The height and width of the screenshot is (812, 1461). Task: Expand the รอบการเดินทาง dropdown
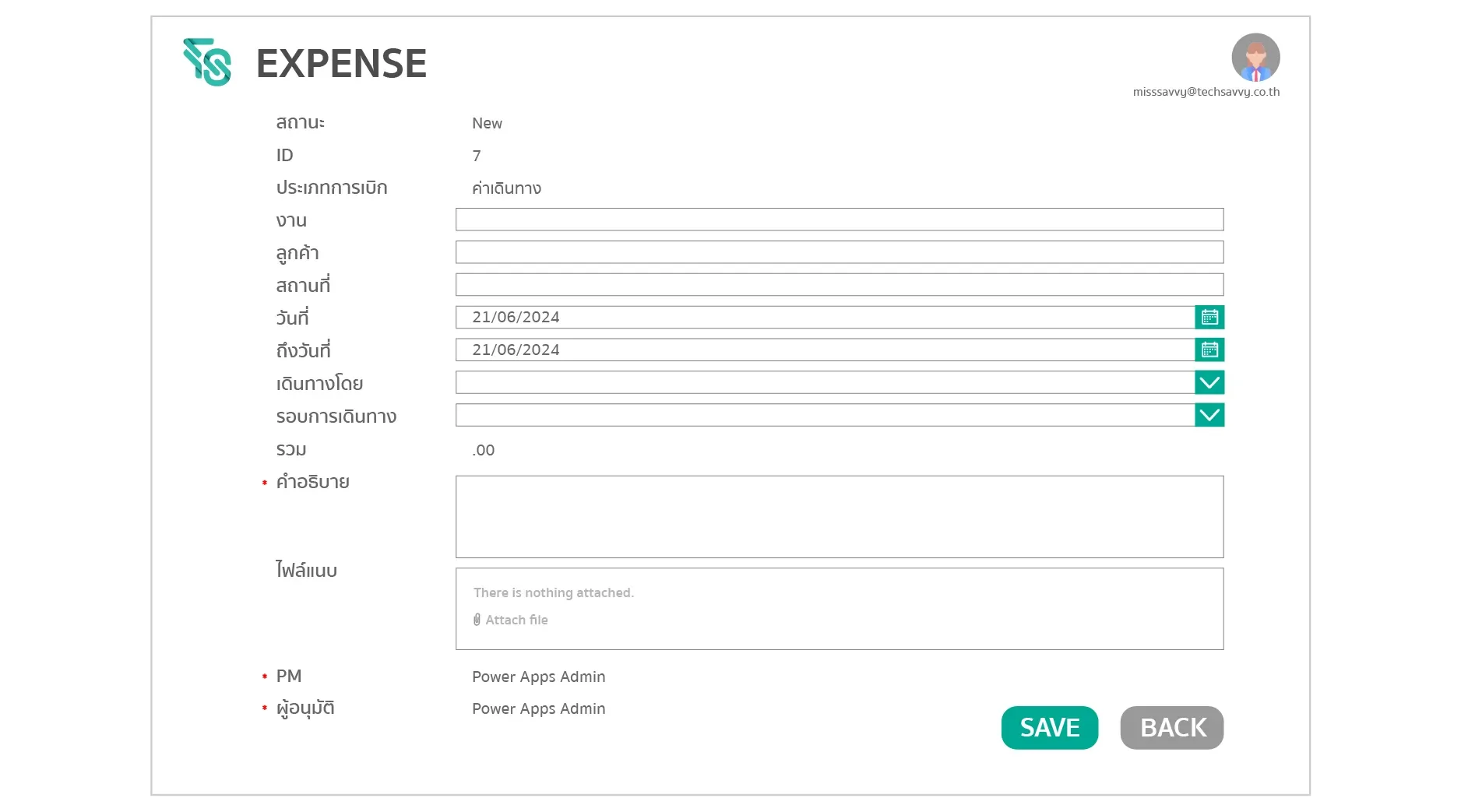[1209, 415]
